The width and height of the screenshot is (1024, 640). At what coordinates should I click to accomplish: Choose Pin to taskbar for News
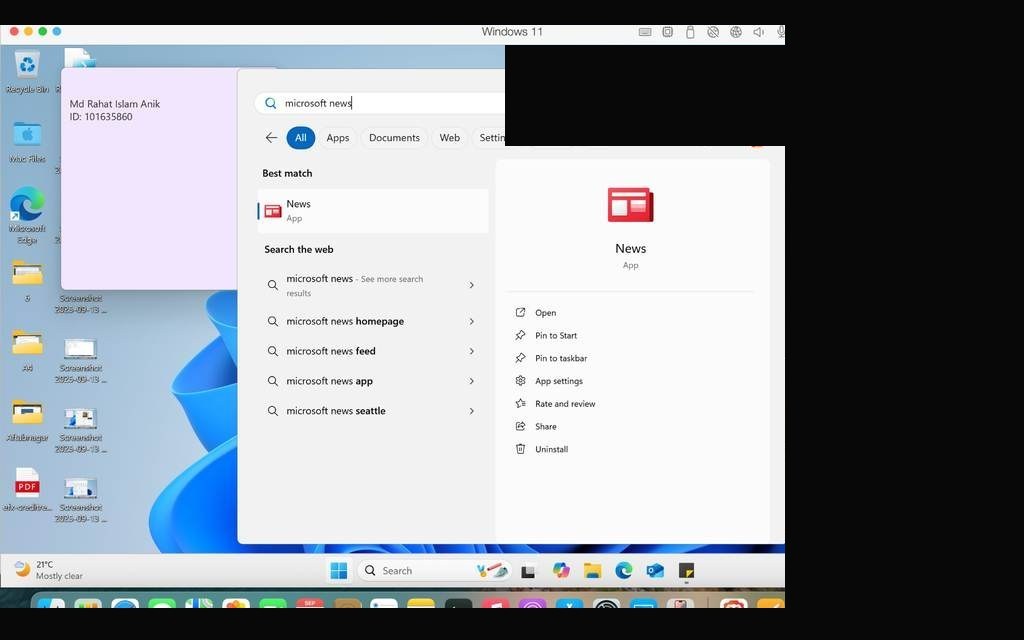click(x=551, y=359)
